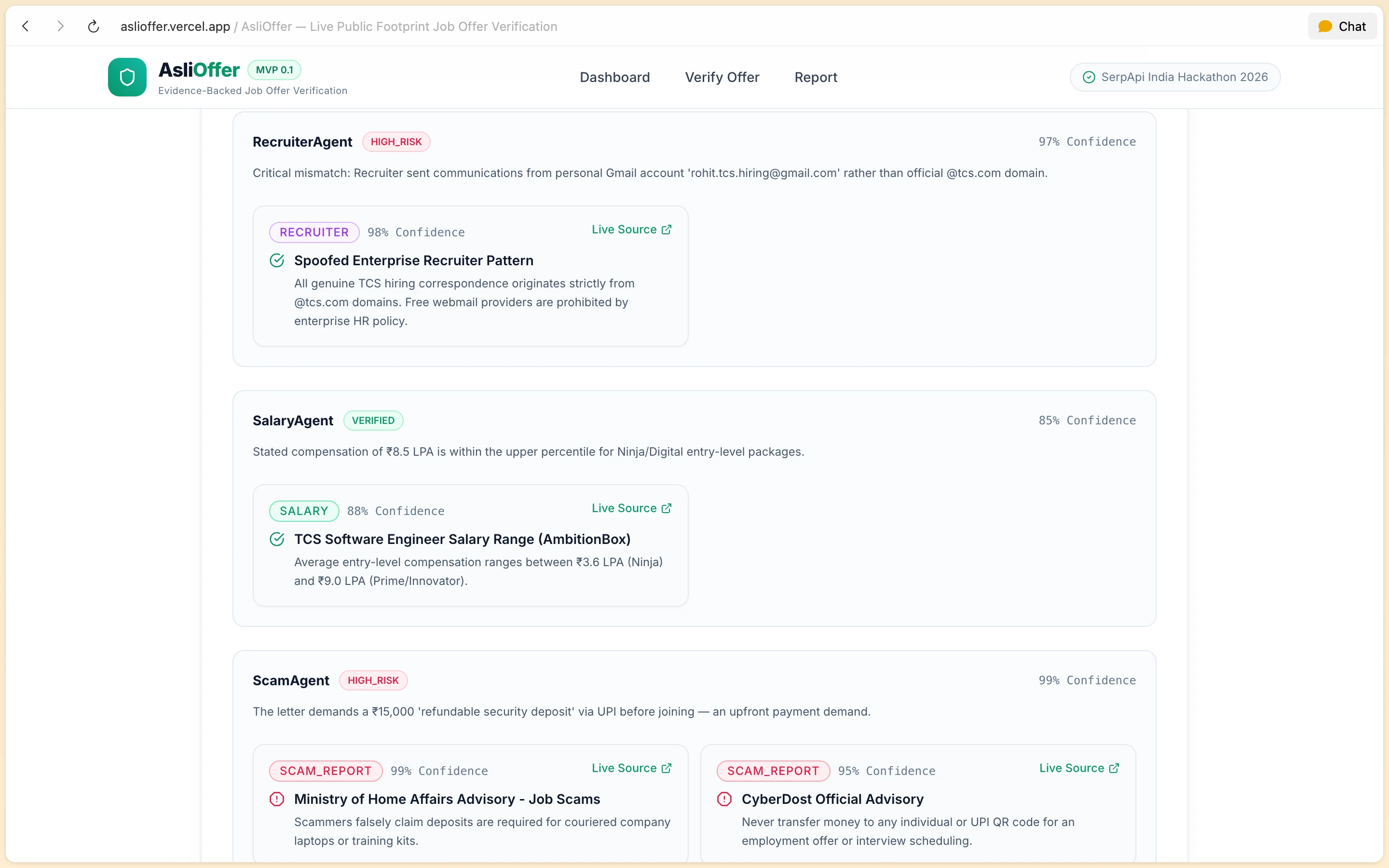Click the RecruiterAgent heading
This screenshot has width=1389, height=868.
coord(302,142)
